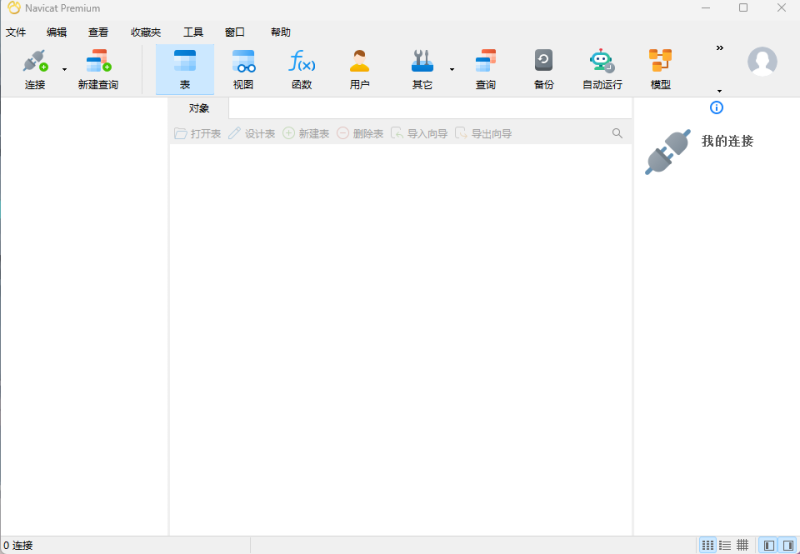Expand the 连接 (Connection) dropdown arrow
The image size is (800, 554).
pos(65,70)
